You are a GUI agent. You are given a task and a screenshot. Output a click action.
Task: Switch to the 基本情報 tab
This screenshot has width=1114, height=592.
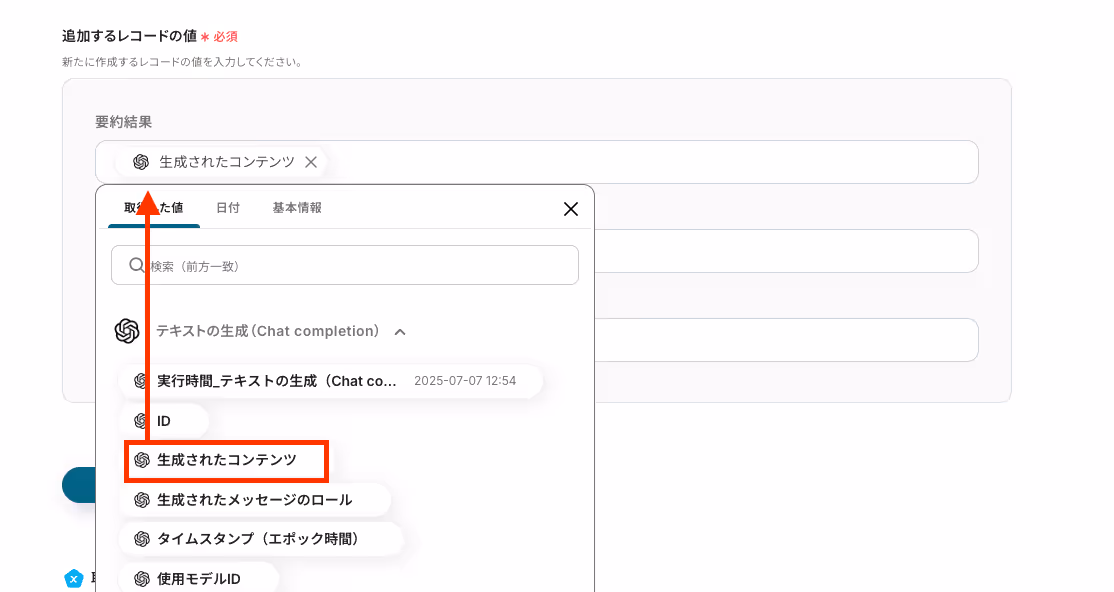pos(297,208)
